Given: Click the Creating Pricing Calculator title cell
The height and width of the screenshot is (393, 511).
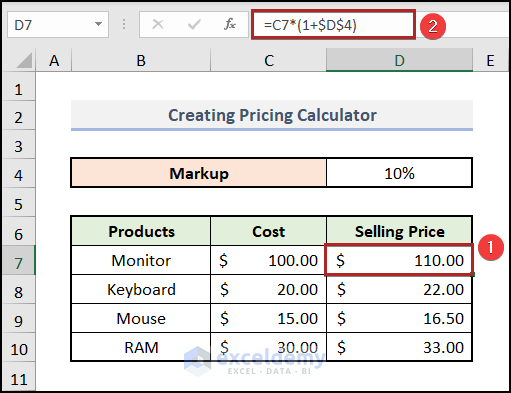Looking at the screenshot, I should (x=272, y=115).
